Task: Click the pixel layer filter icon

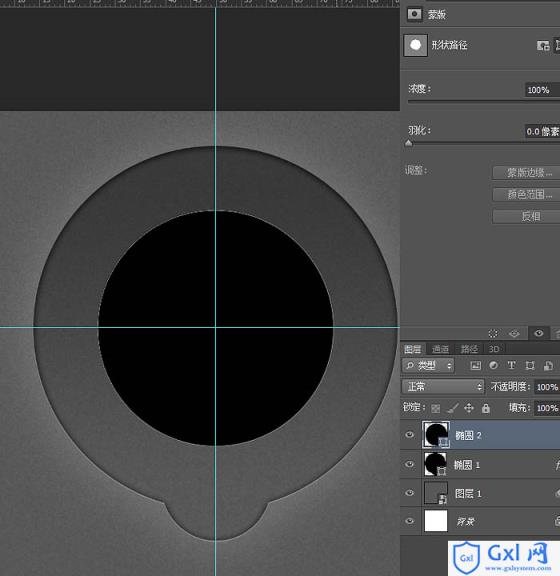Action: point(475,366)
